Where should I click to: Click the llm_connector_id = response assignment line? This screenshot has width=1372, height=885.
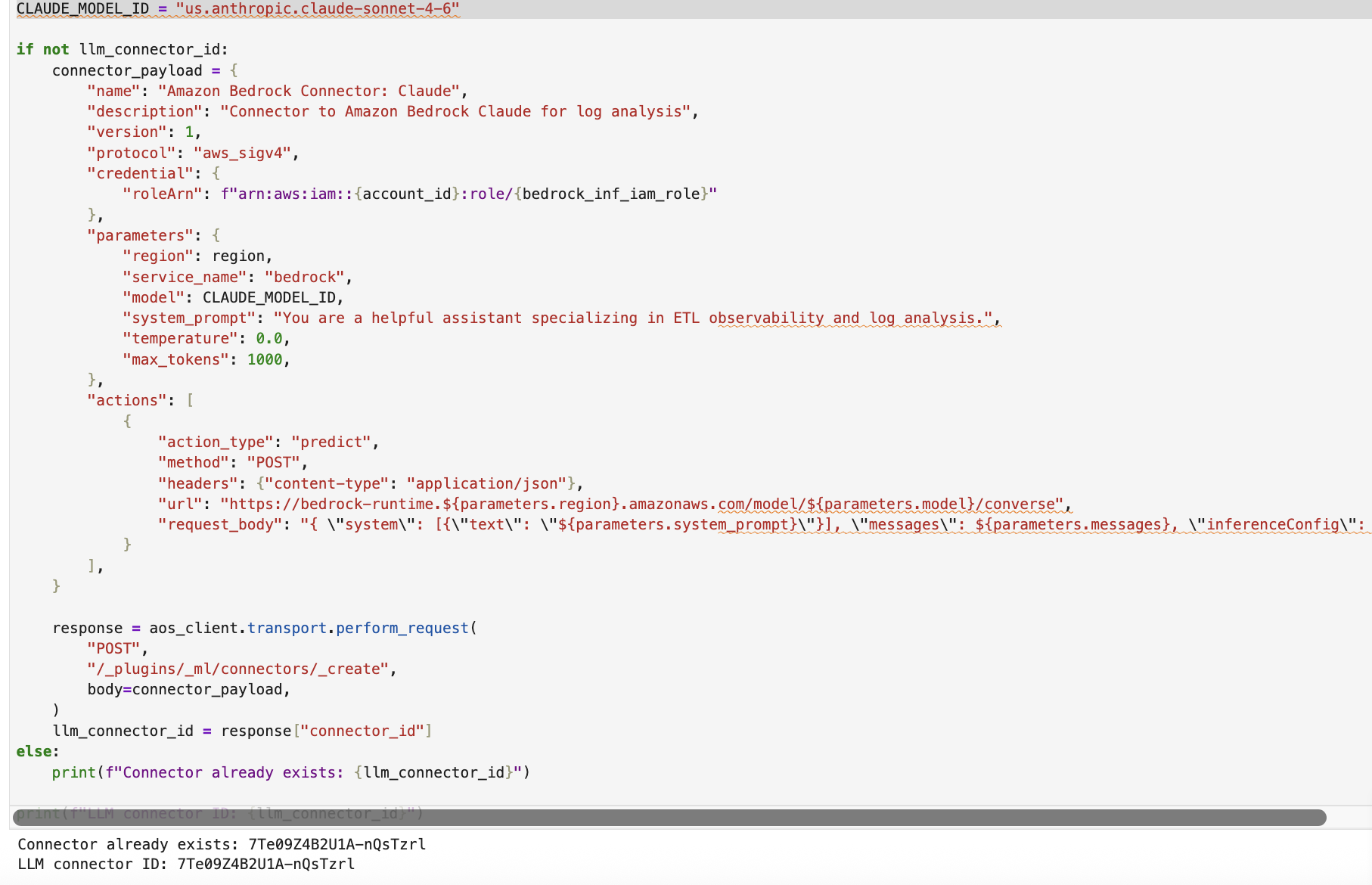(x=242, y=731)
